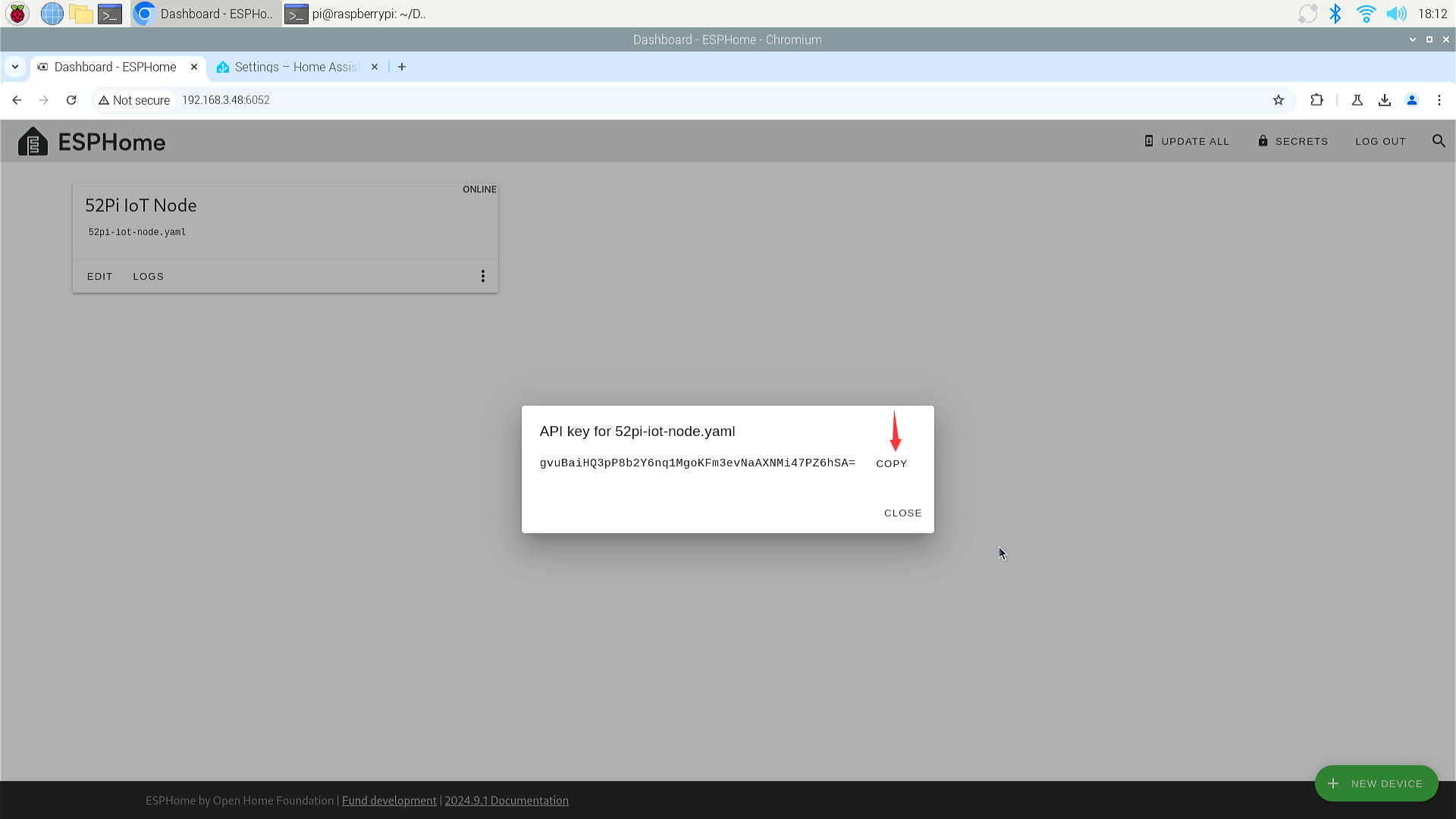The image size is (1456, 819).
Task: Close the Dashboard - ESPHome tab
Action: coord(193,67)
